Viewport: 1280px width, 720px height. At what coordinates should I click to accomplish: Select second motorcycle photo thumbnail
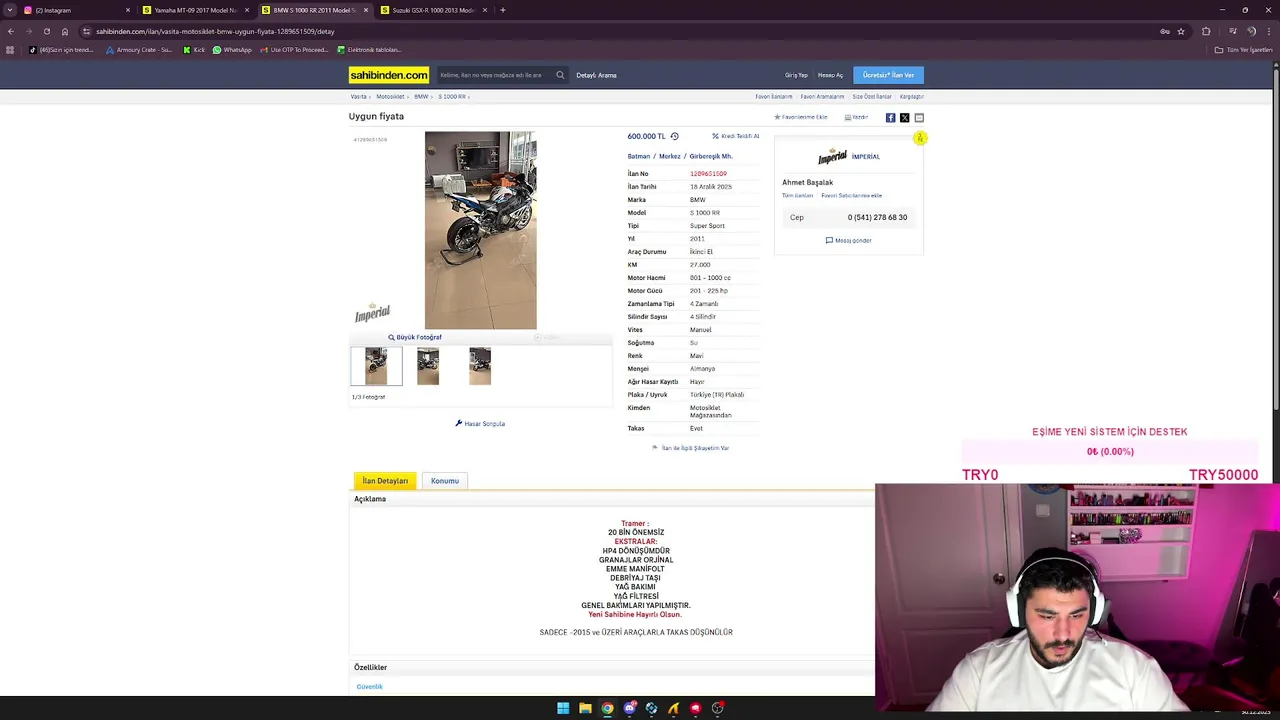[428, 366]
